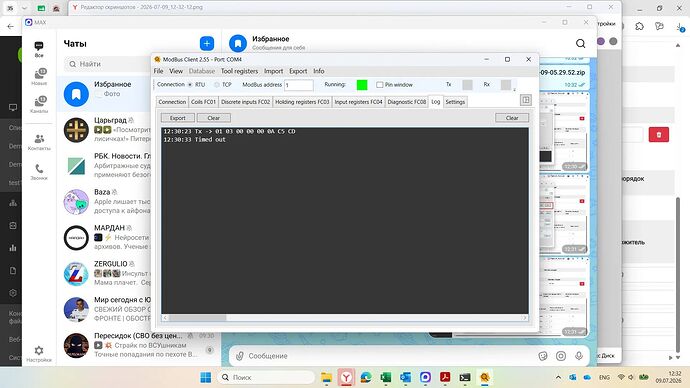Open File Explorer from the taskbar
The height and width of the screenshot is (388, 690).
point(326,377)
